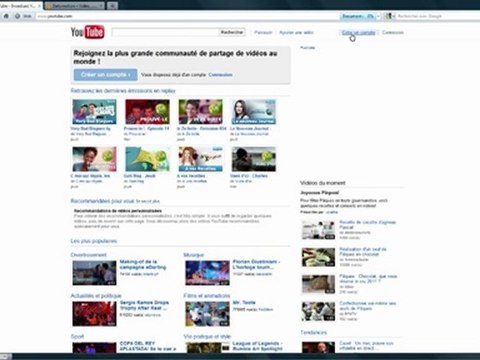Click the Rechercher search button
The height and width of the screenshot is (360, 480).
232,32
